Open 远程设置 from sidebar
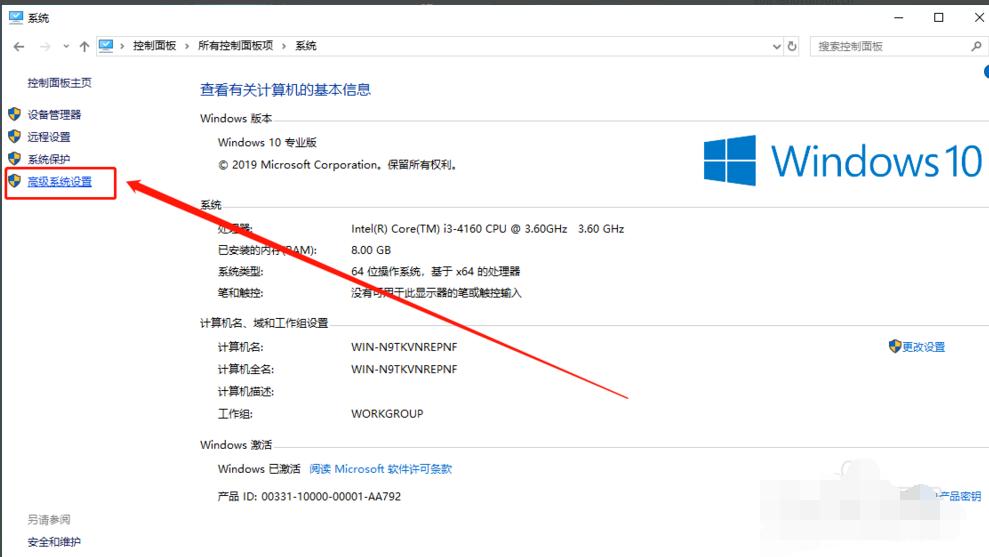Screen dimensions: 989x557 (49, 137)
